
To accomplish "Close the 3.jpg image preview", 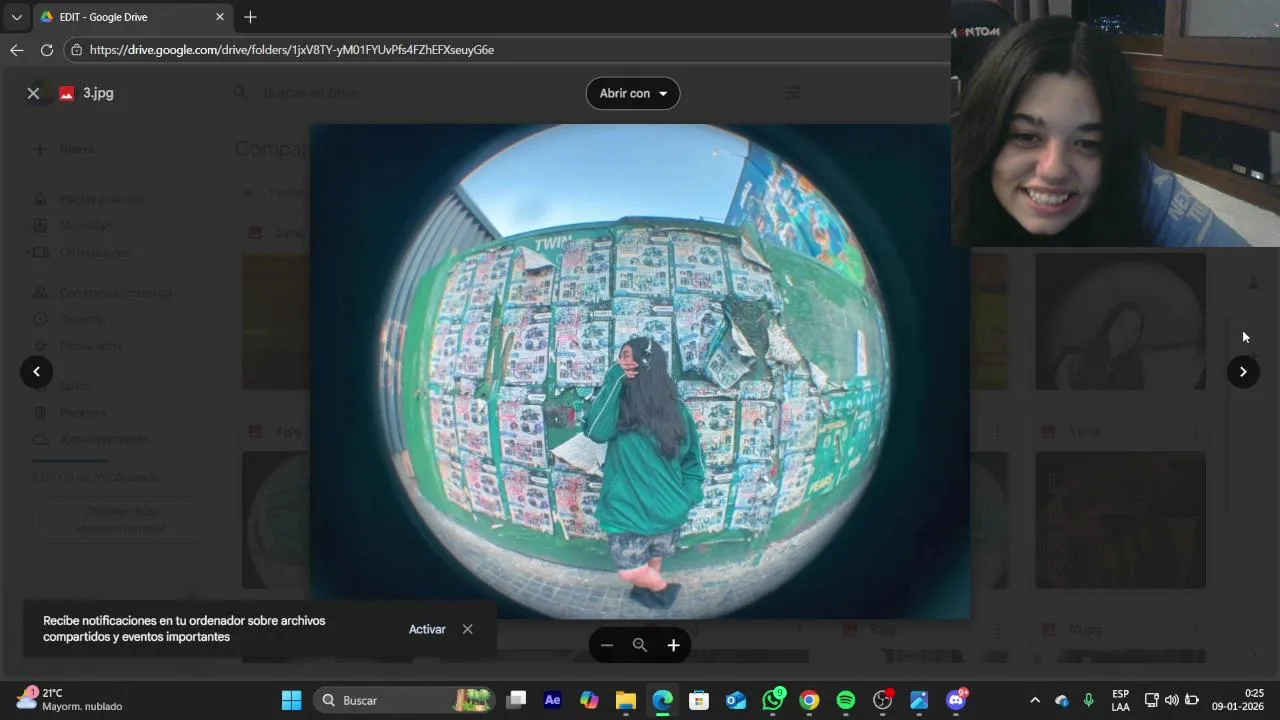I will click(33, 93).
